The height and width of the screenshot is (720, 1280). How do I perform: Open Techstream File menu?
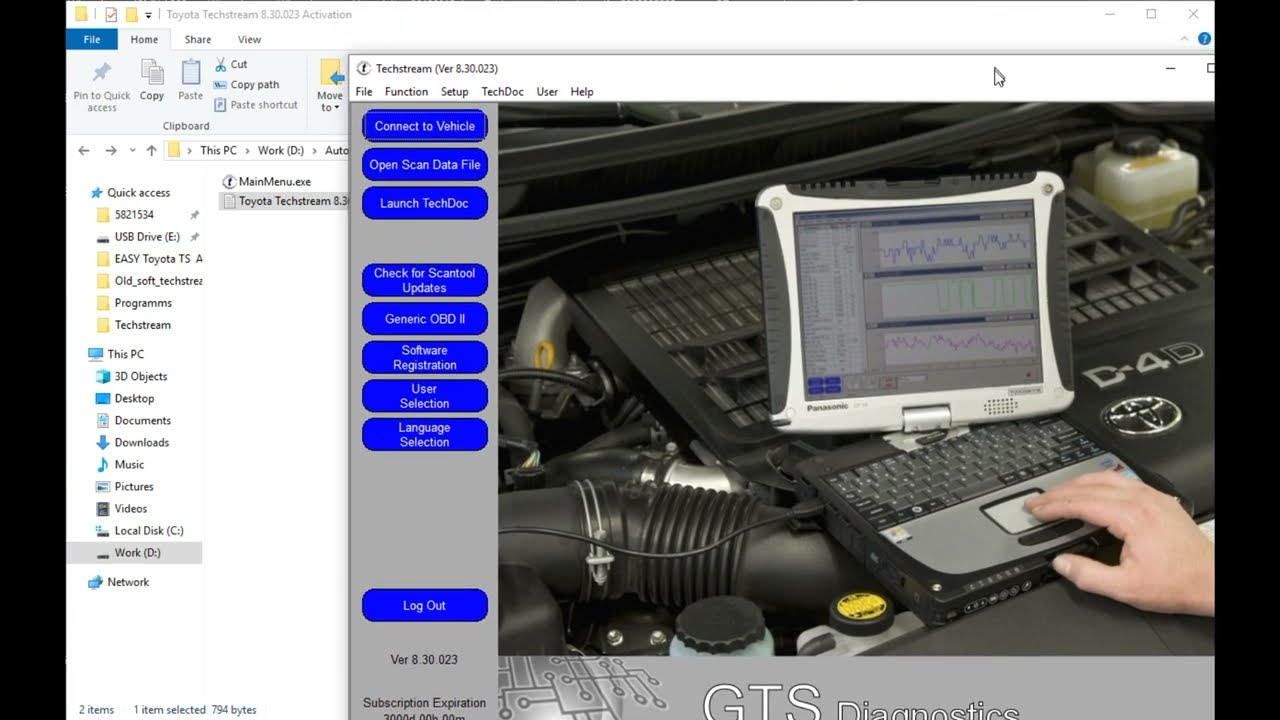point(364,92)
